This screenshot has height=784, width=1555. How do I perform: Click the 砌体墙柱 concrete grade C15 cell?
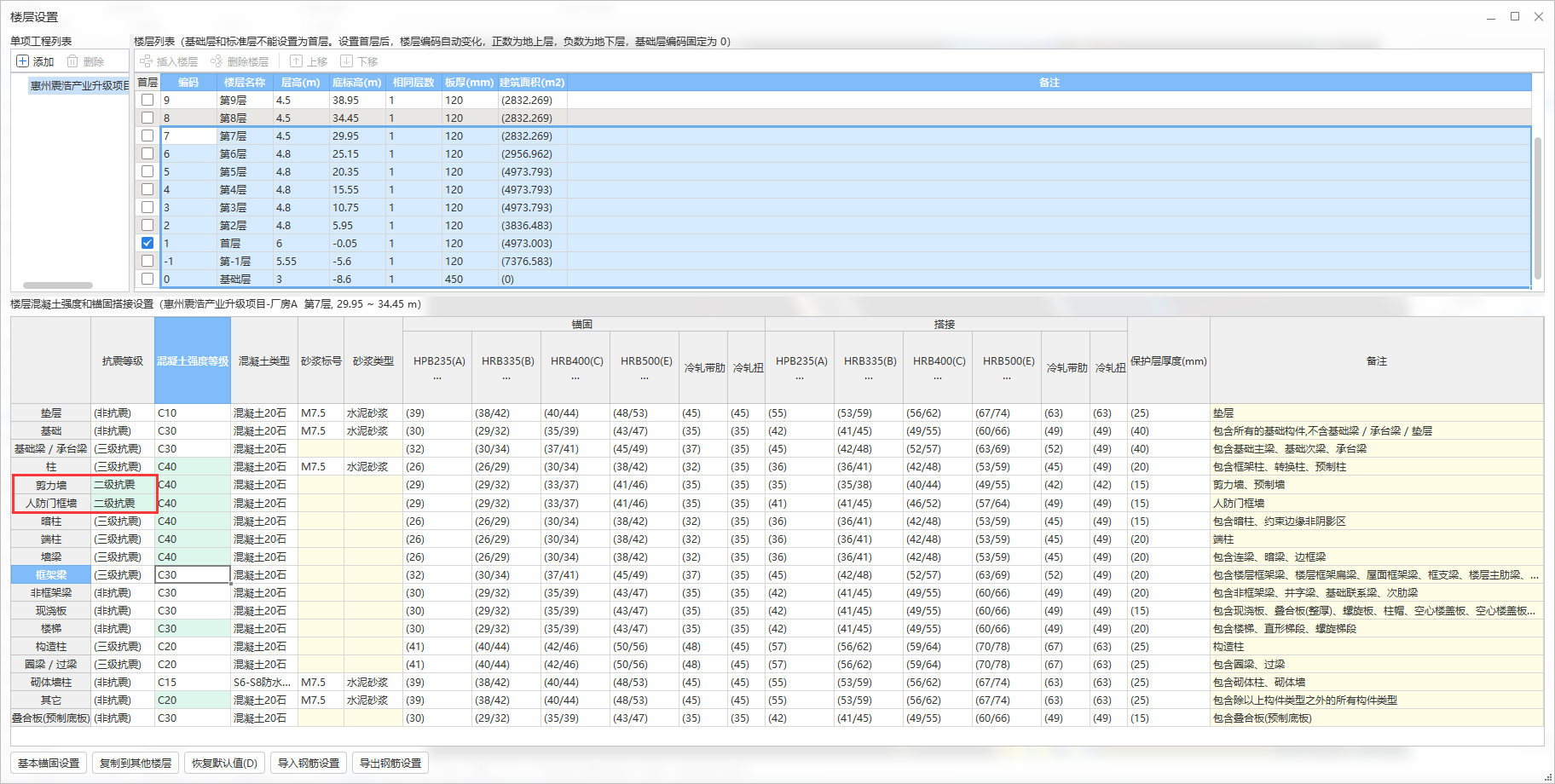point(193,682)
